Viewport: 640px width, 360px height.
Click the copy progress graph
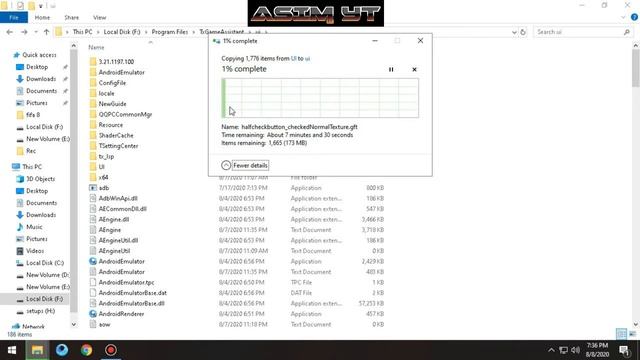tap(320, 98)
